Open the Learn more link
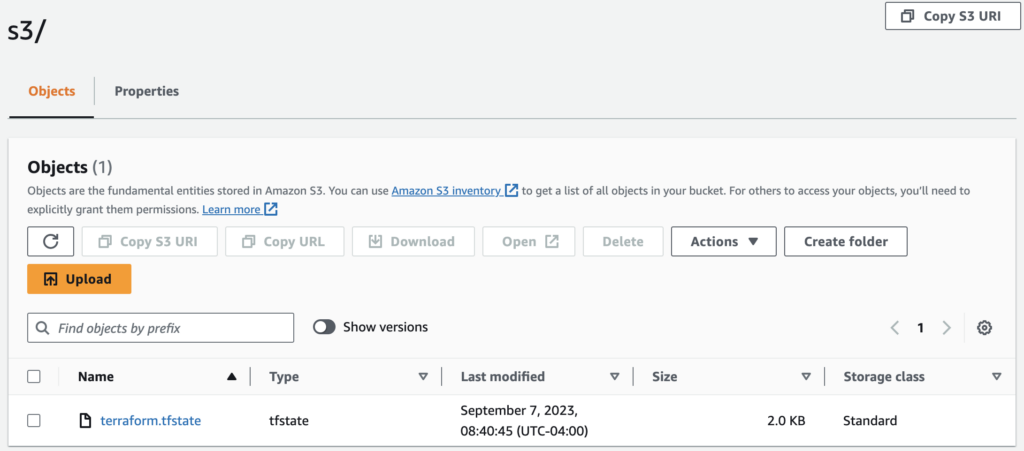 [231, 210]
